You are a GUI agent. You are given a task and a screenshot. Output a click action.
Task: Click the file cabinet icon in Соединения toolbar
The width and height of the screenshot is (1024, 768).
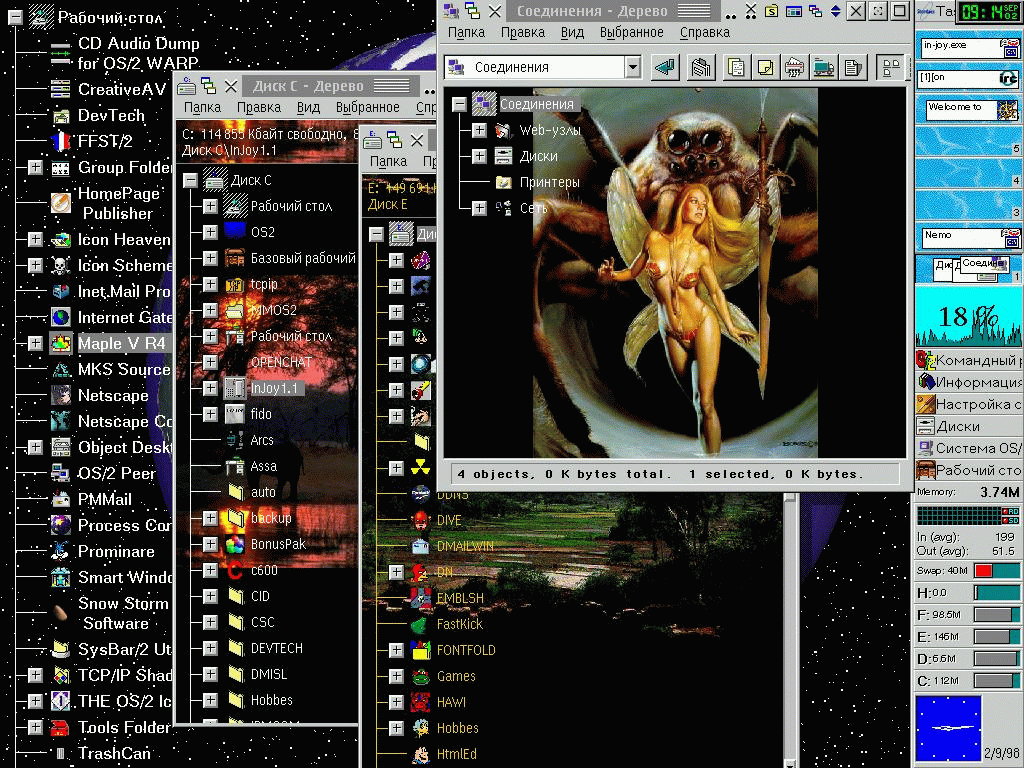pyautogui.click(x=701, y=67)
